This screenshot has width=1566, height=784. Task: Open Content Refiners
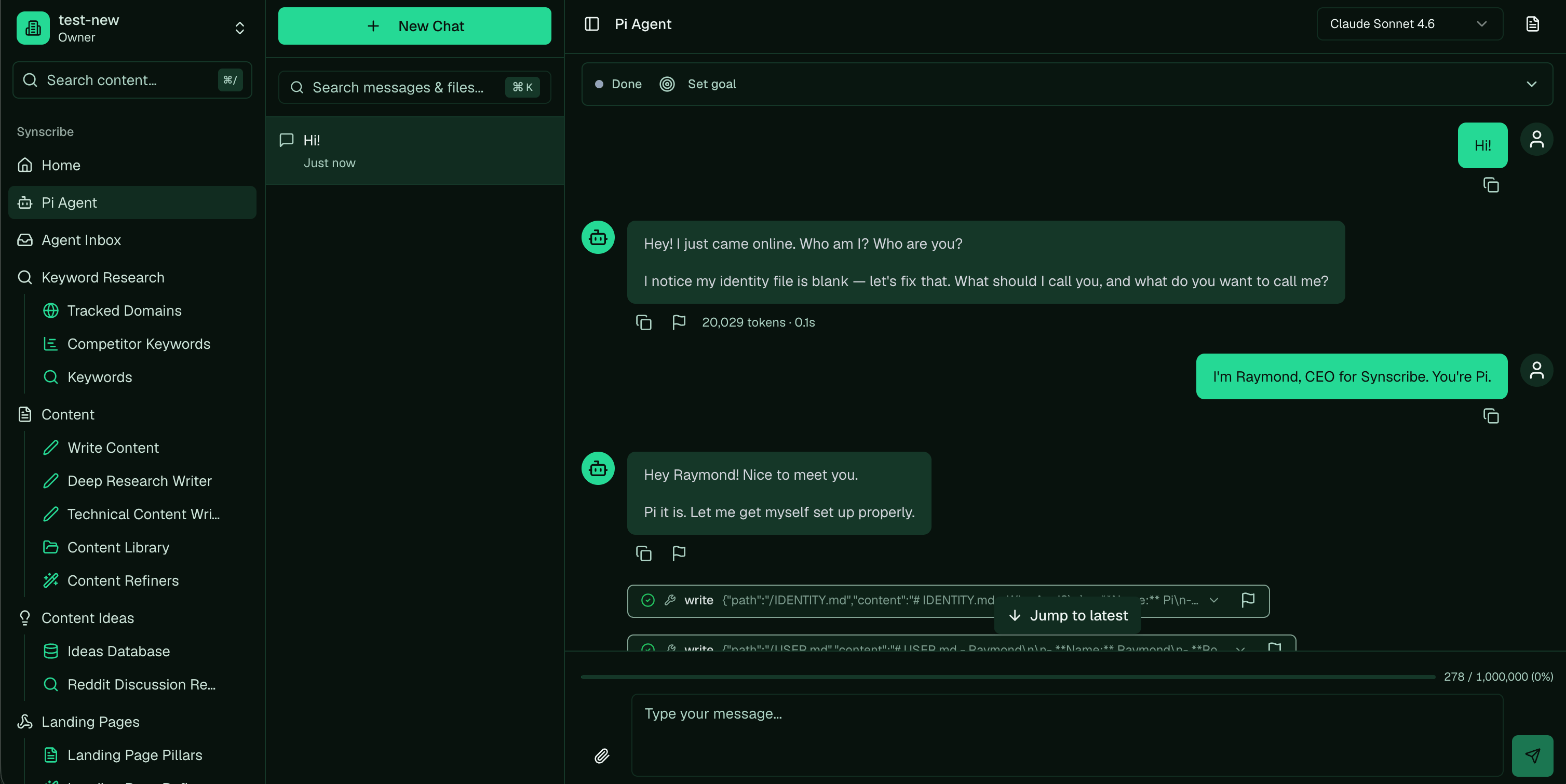click(x=123, y=580)
